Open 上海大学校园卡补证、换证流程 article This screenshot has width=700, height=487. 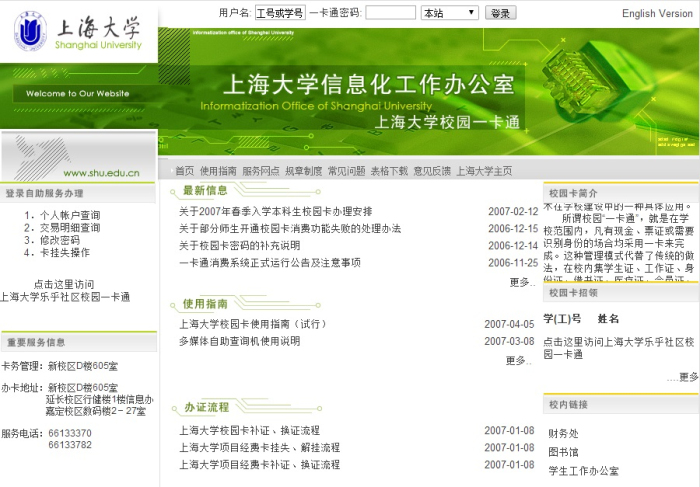(249, 430)
